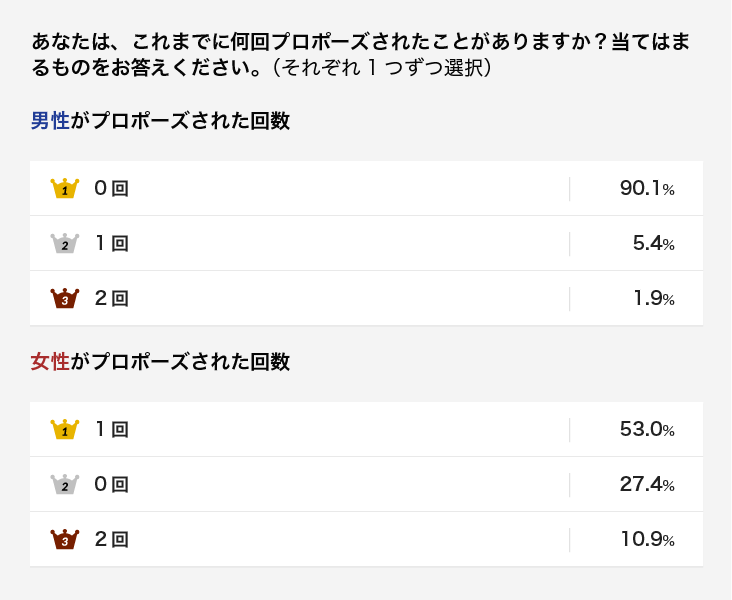Select the 0回 row in men's table
The image size is (732, 600).
click(366, 189)
